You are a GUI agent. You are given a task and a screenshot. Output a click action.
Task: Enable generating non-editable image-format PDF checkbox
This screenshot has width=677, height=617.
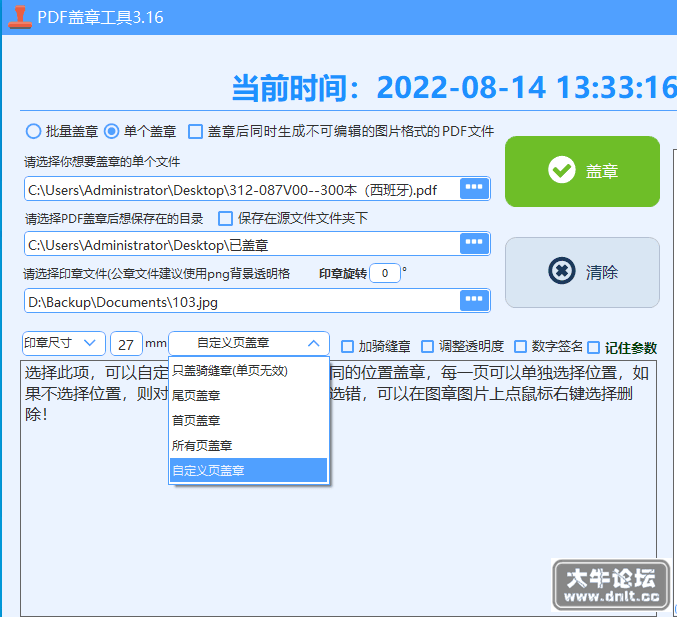coord(195,131)
